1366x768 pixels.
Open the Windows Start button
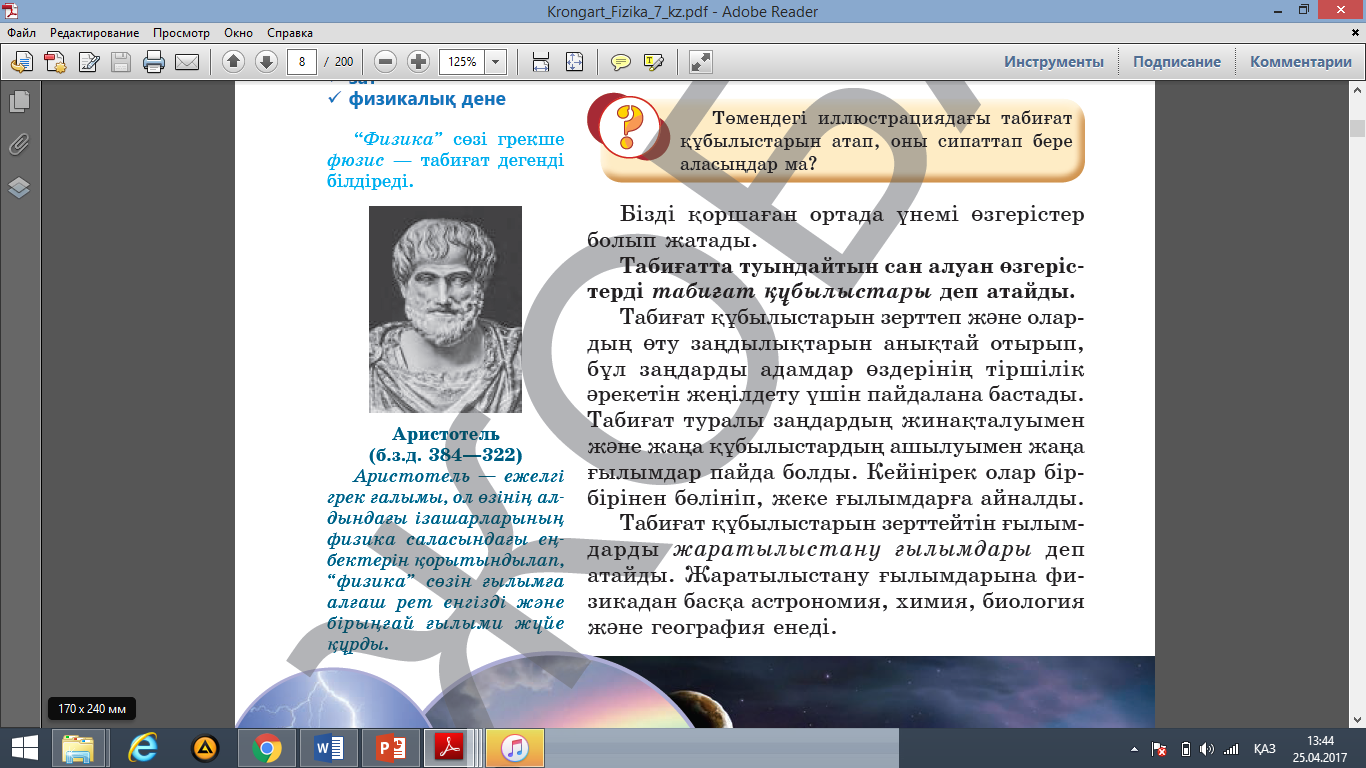tap(24, 747)
